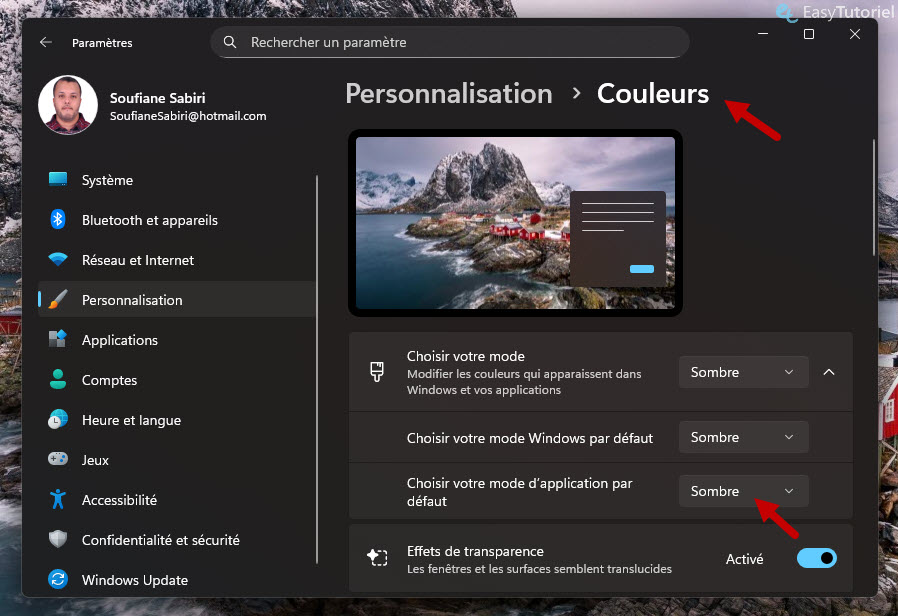This screenshot has width=898, height=616.
Task: Select the Personnalisation sidebar entry
Action: [131, 300]
